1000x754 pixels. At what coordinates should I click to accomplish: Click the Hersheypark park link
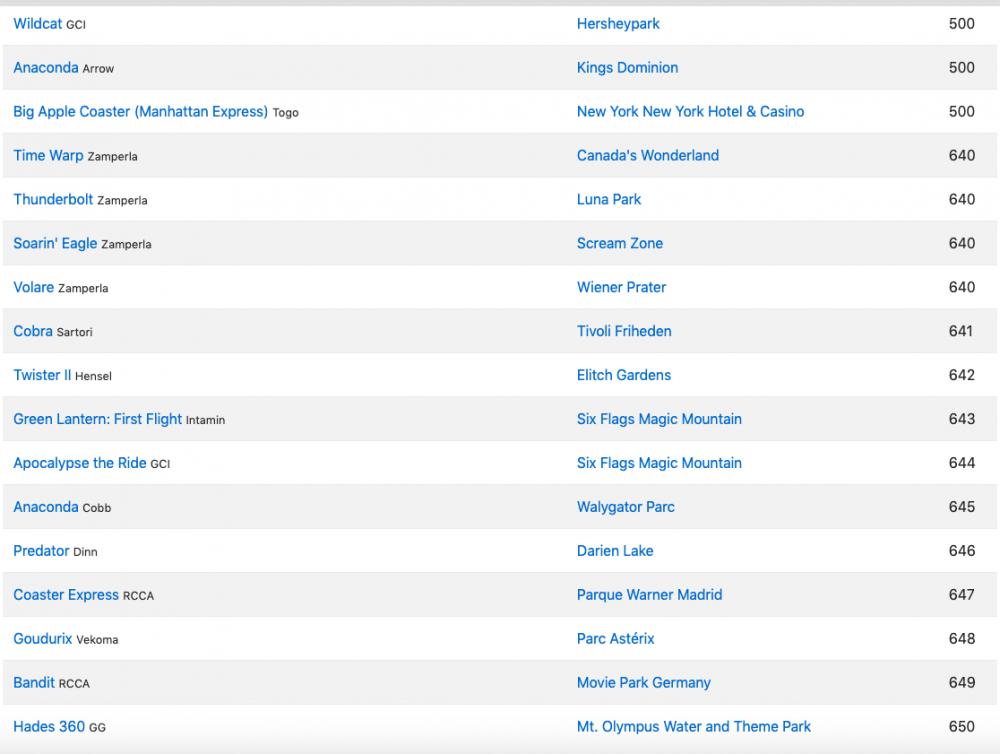click(x=618, y=24)
